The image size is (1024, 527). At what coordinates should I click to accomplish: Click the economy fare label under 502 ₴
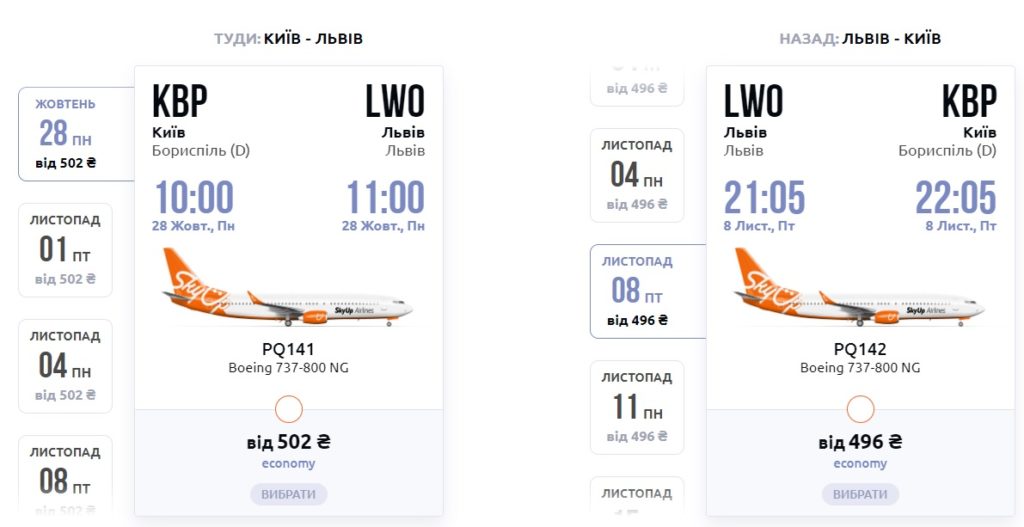click(288, 464)
